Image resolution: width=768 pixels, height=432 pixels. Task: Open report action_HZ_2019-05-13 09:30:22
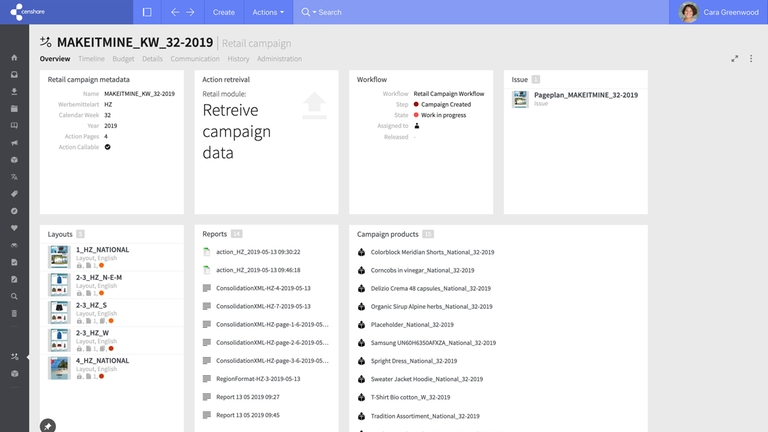(258, 252)
